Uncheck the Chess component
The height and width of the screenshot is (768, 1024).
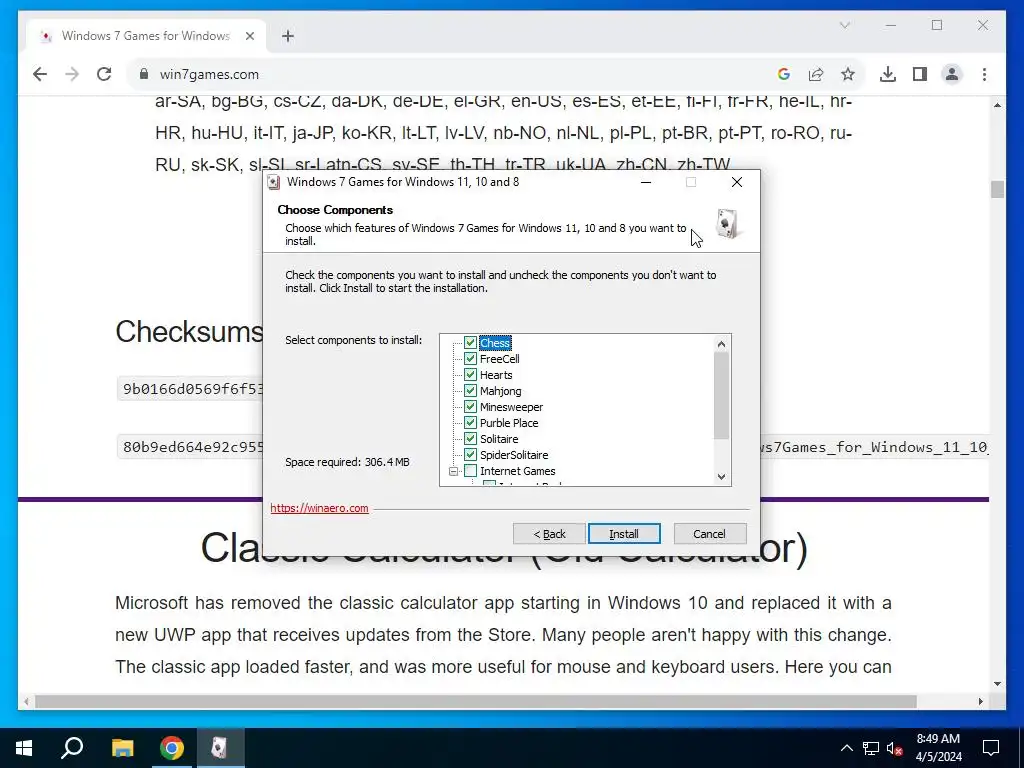pyautogui.click(x=470, y=342)
